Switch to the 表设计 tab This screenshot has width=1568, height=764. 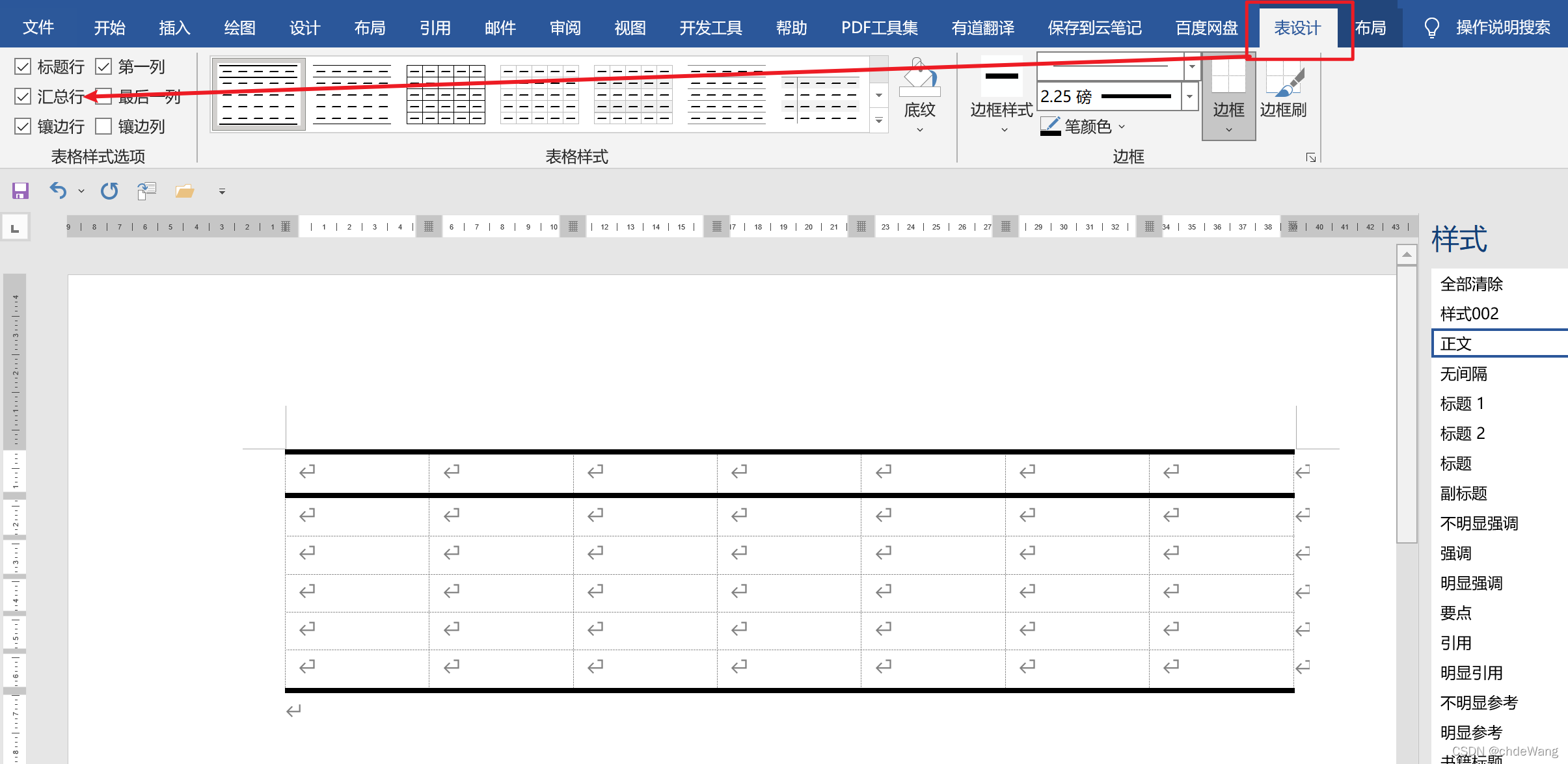(1297, 27)
